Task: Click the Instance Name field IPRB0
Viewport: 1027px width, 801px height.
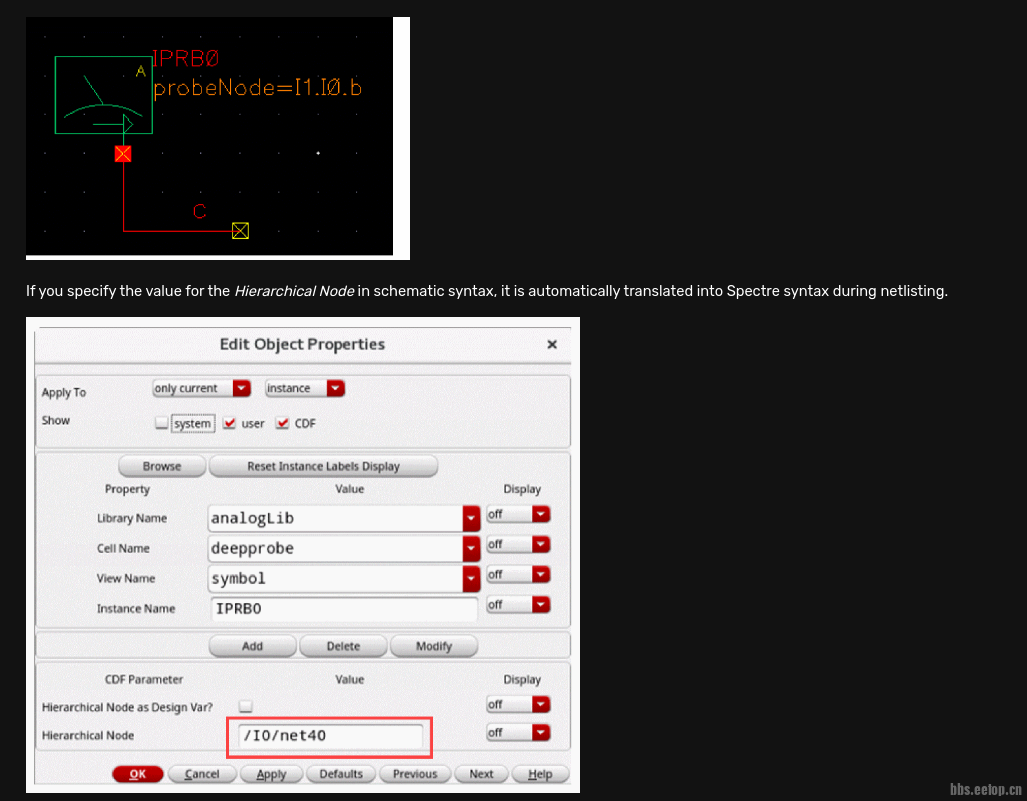Action: pyautogui.click(x=344, y=608)
